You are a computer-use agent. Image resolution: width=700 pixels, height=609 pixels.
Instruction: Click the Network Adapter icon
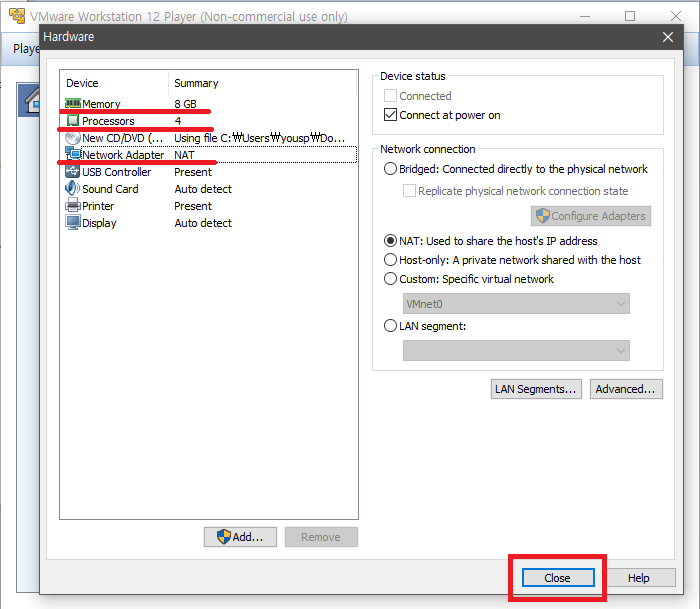pyautogui.click(x=73, y=154)
